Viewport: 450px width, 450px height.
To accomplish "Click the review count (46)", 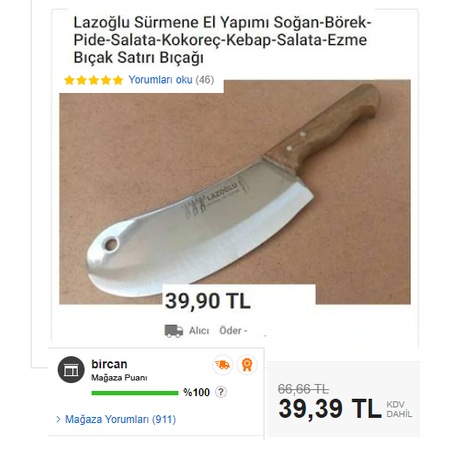I will coord(205,80).
